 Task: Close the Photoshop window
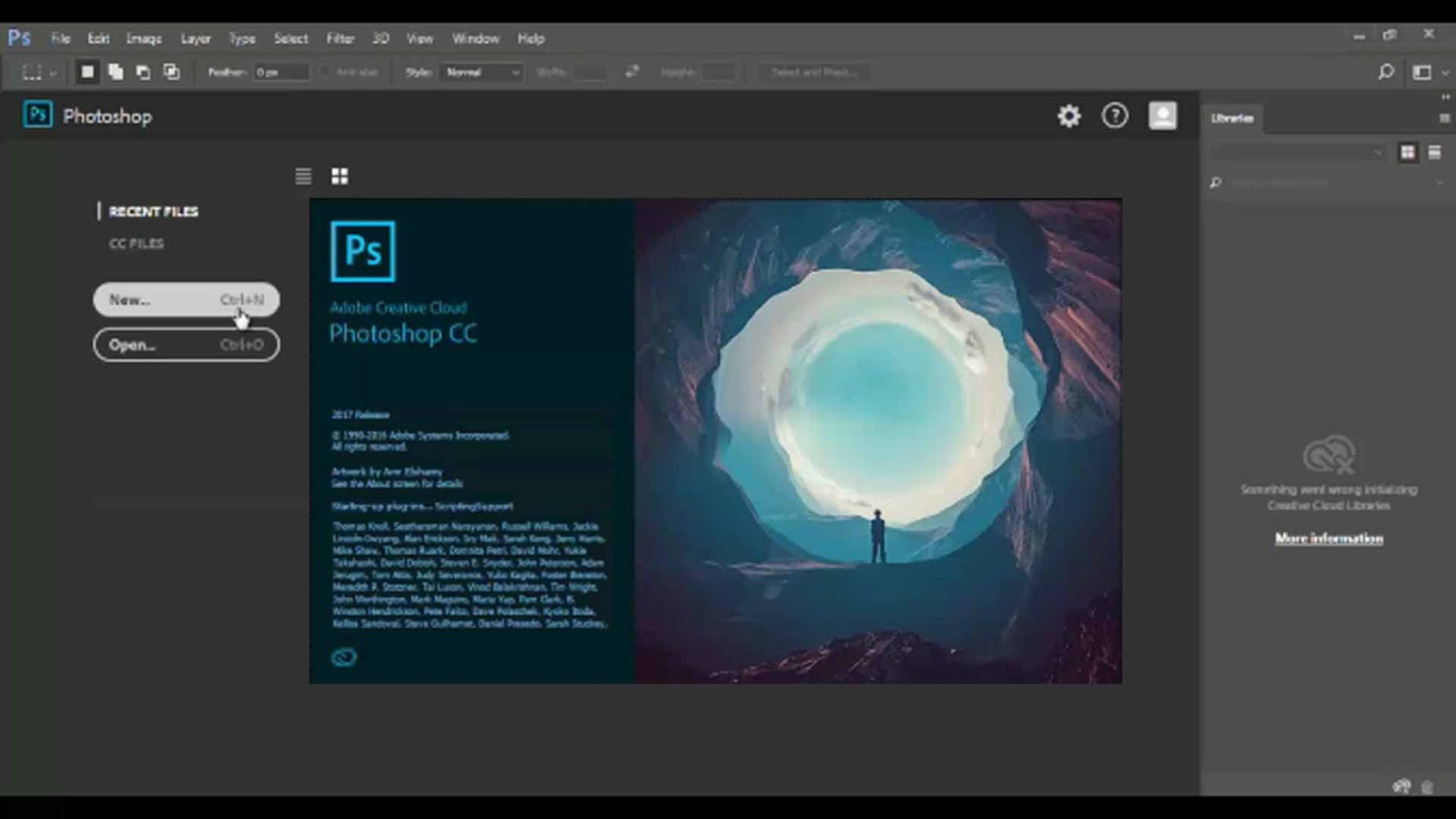tap(1429, 34)
